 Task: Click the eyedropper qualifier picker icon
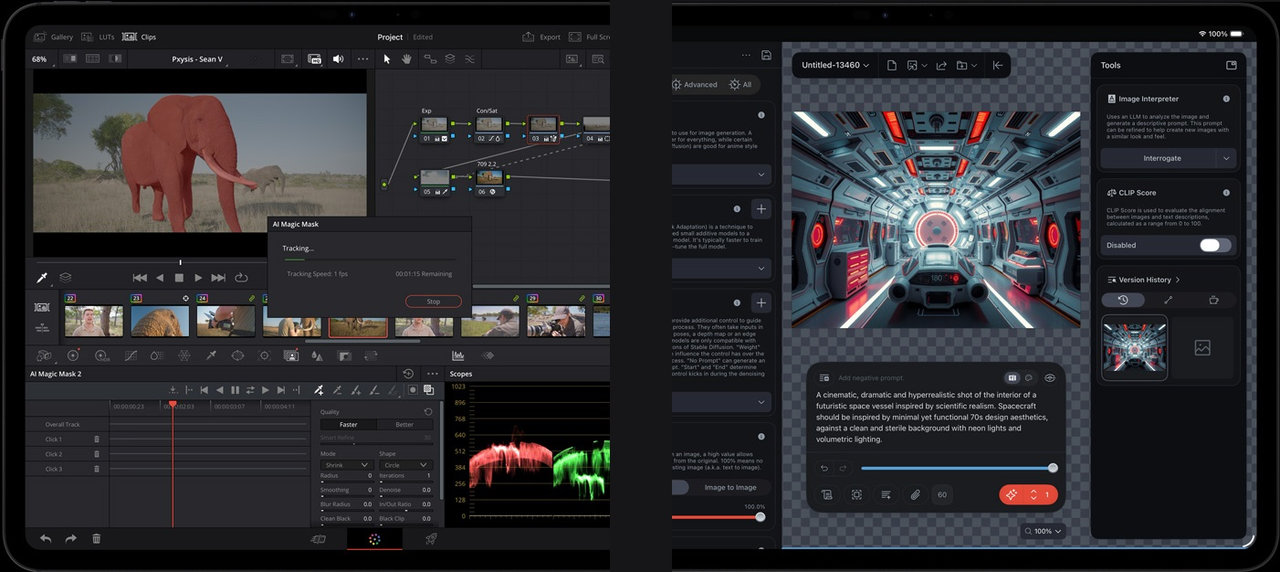click(x=42, y=277)
